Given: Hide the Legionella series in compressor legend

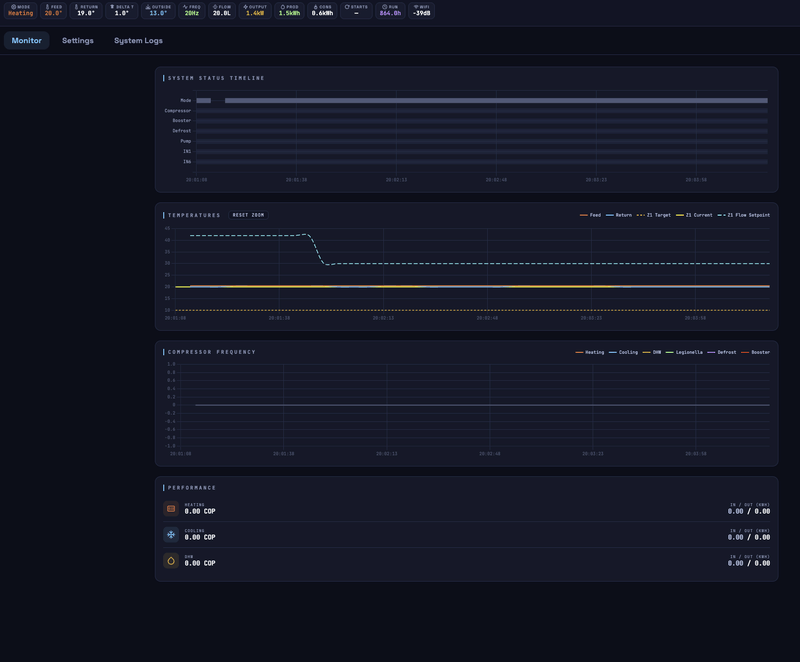Looking at the screenshot, I should pos(684,352).
